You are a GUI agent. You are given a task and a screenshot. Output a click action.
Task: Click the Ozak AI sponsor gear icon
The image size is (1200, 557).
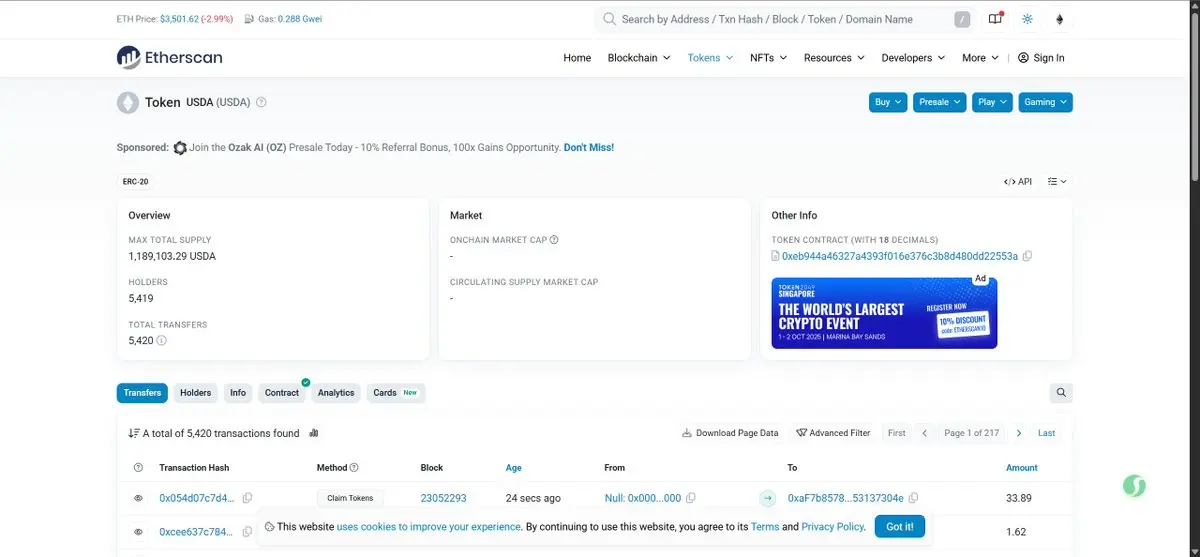tap(180, 148)
